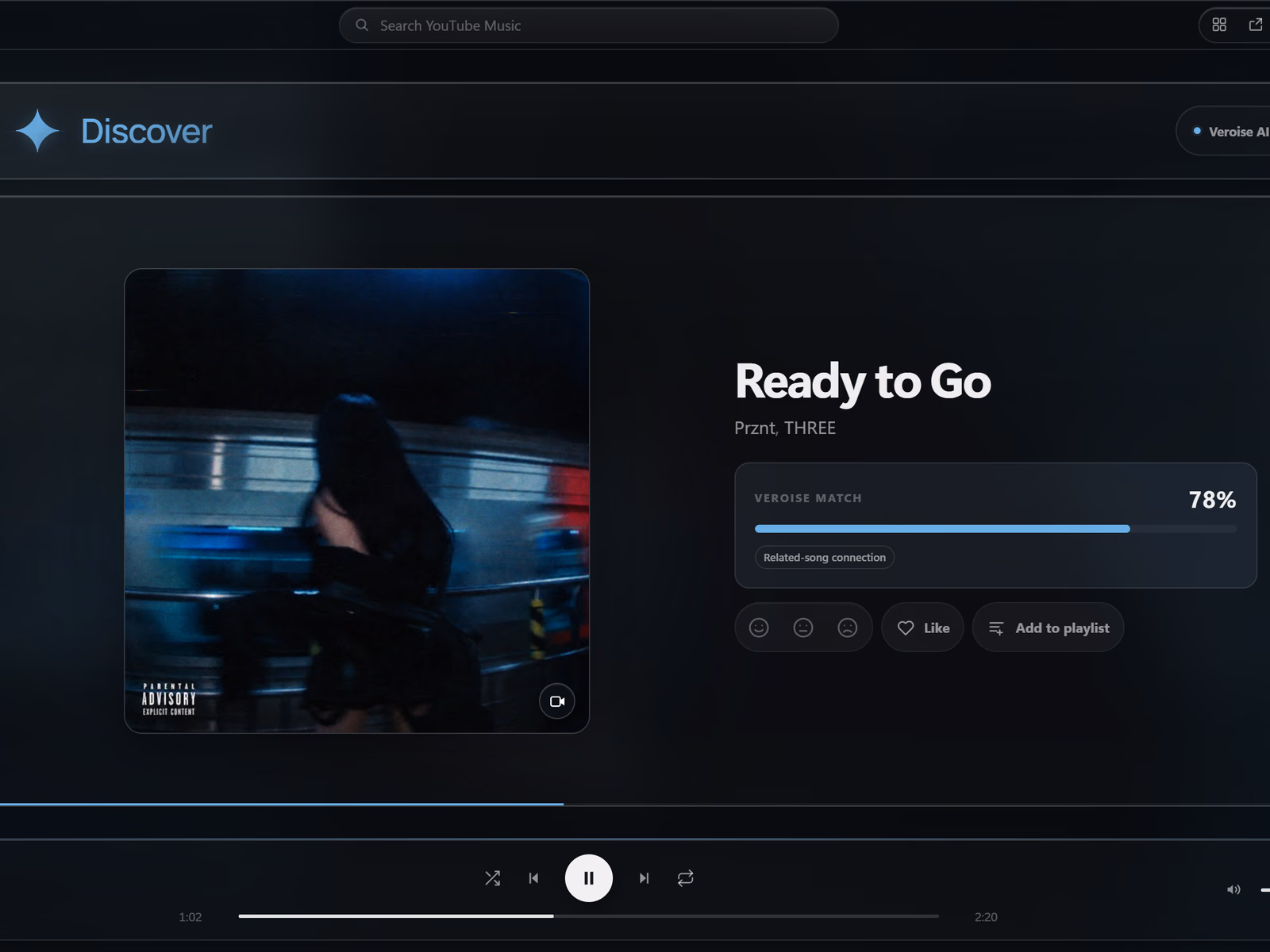Click the elapsed time 1:02
Screen dimensions: 1270x952
coord(190,917)
